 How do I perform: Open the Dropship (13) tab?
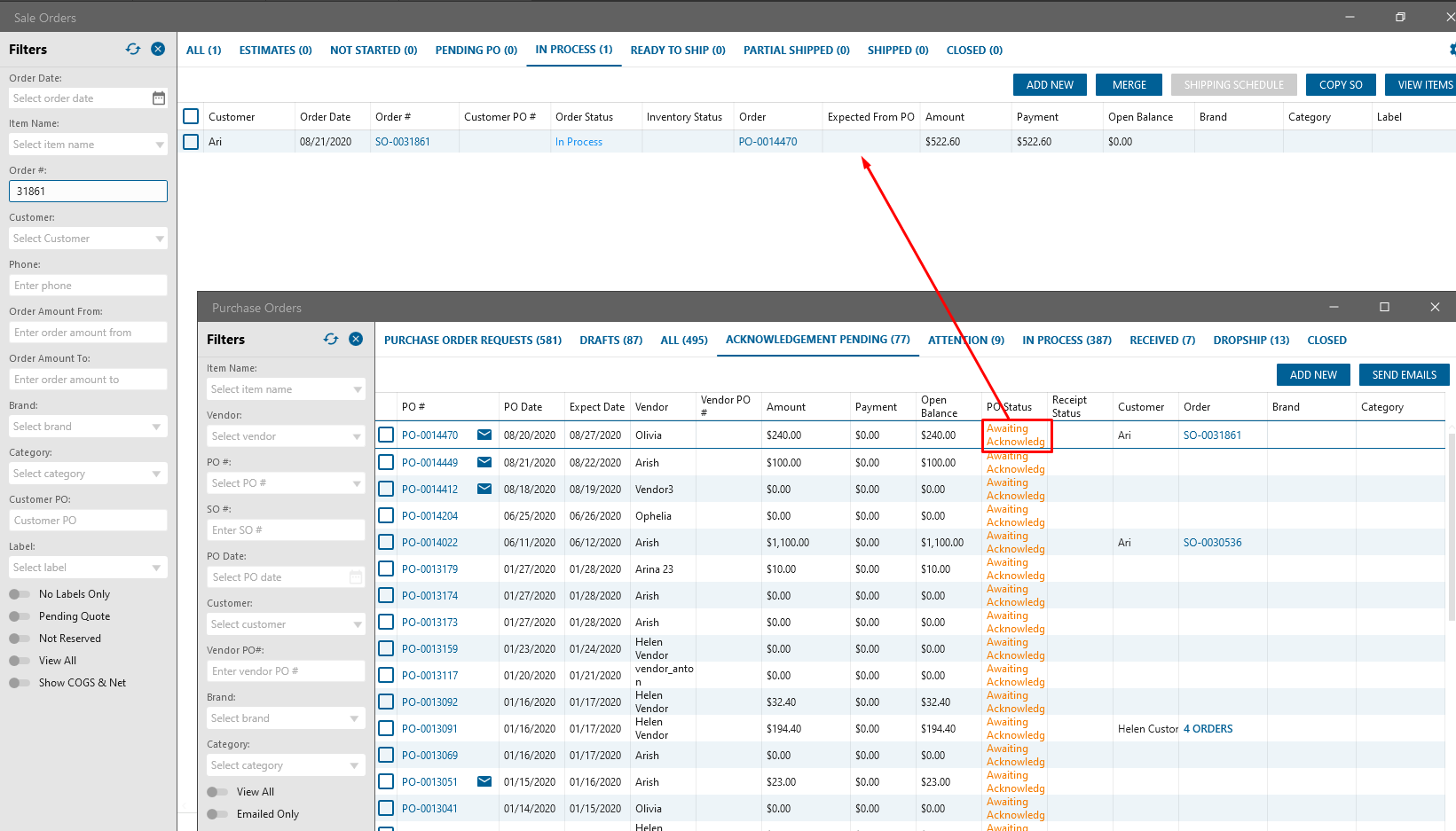pyautogui.click(x=1251, y=341)
